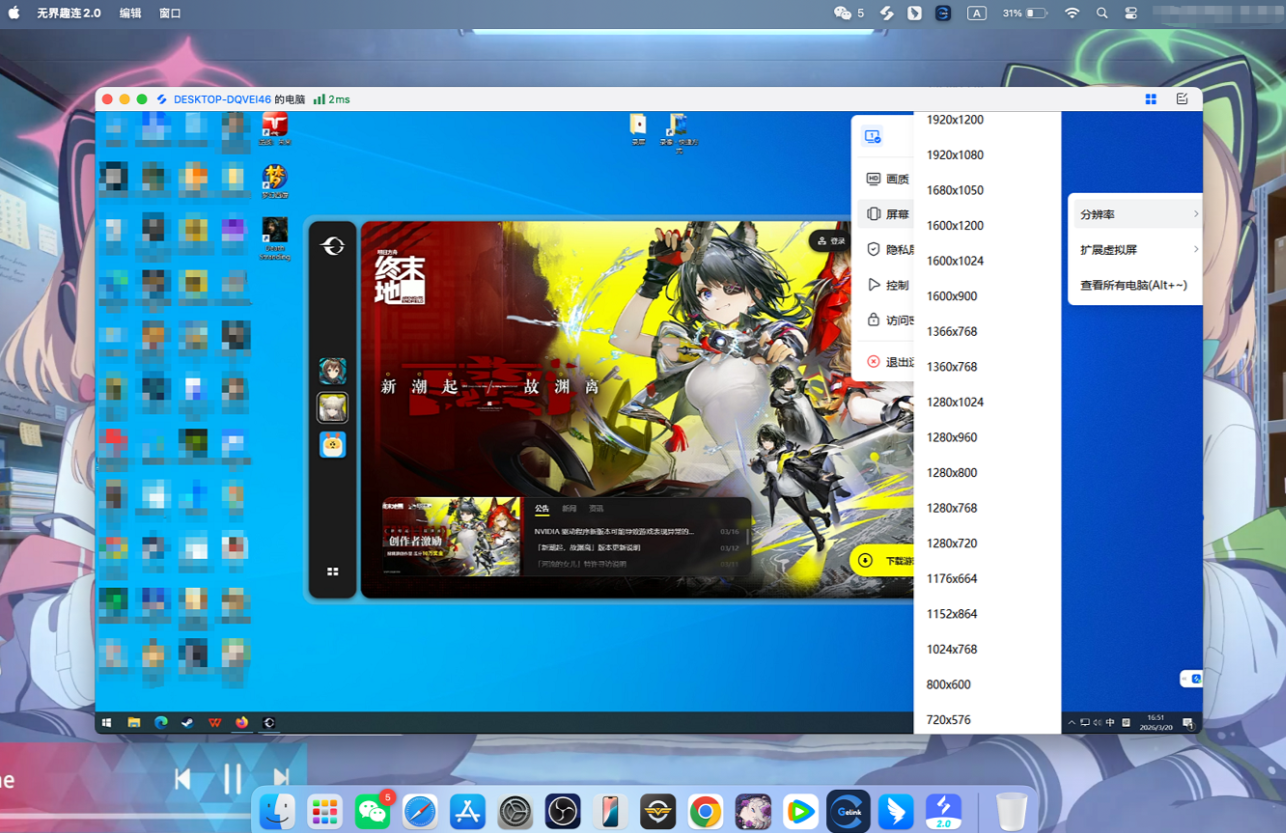Click the grid icon in launcher sidebar

[333, 572]
